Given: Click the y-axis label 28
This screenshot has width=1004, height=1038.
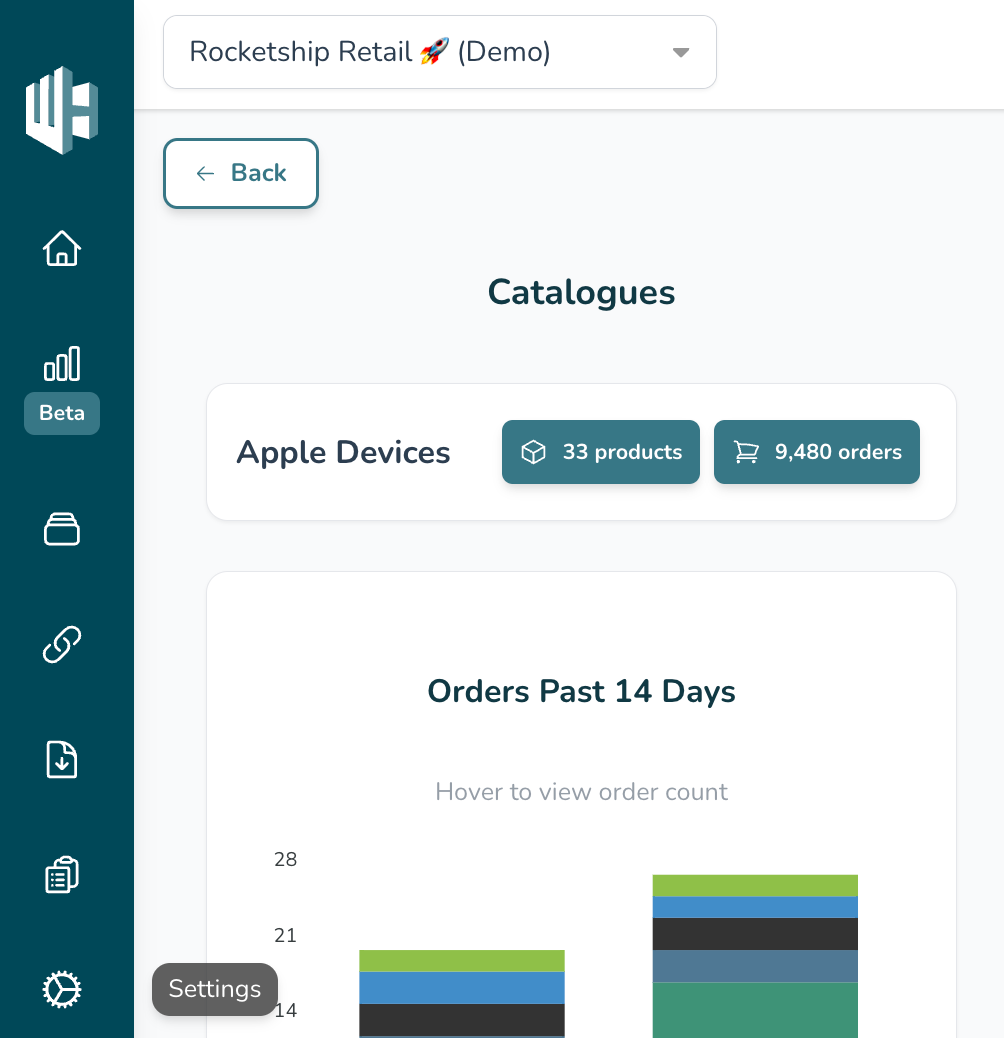Looking at the screenshot, I should click(286, 859).
